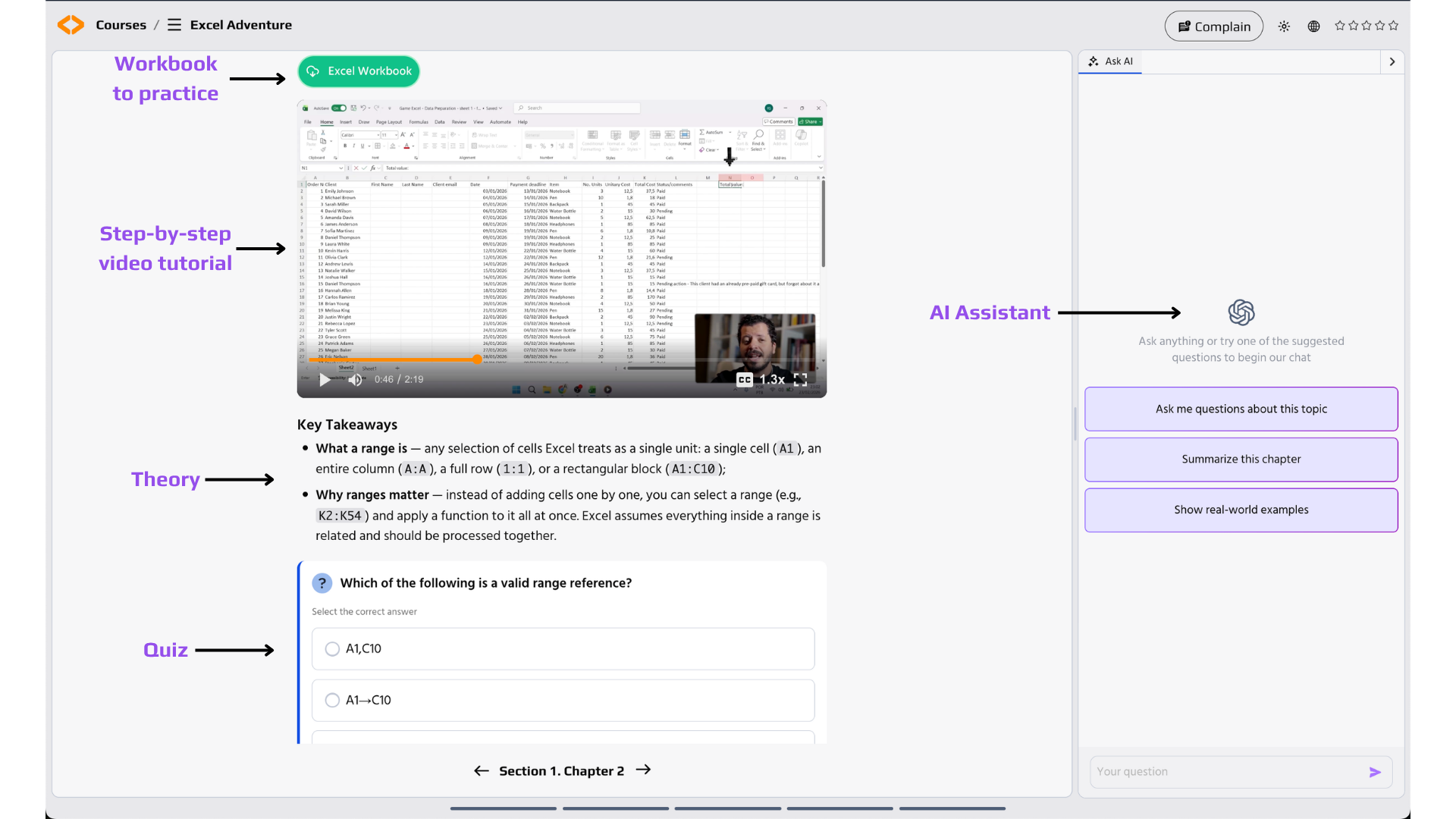Go to the next chapter arrow
Viewport: 1456px width, 819px height.
(x=644, y=770)
